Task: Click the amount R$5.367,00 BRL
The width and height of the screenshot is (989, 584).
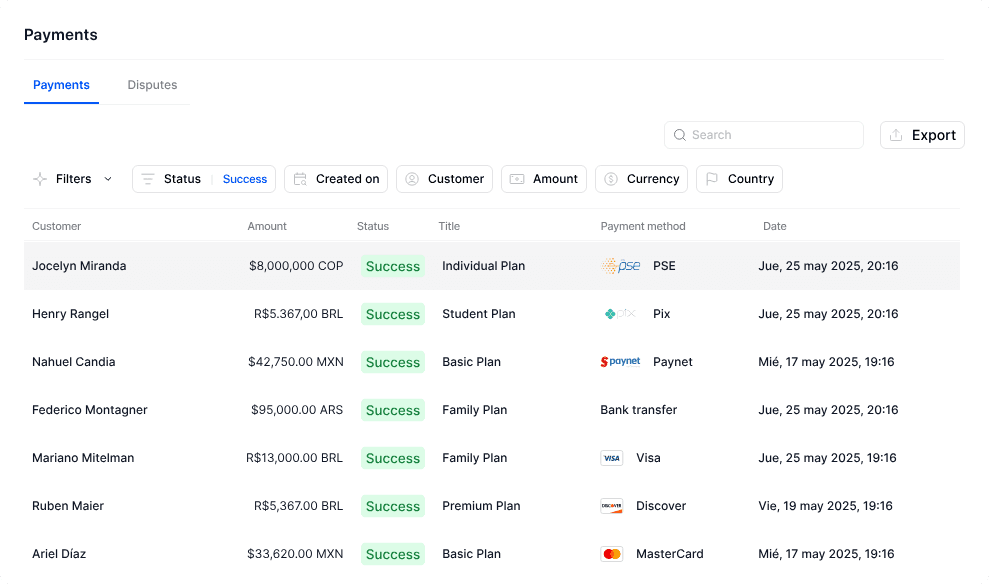Action: pos(298,314)
